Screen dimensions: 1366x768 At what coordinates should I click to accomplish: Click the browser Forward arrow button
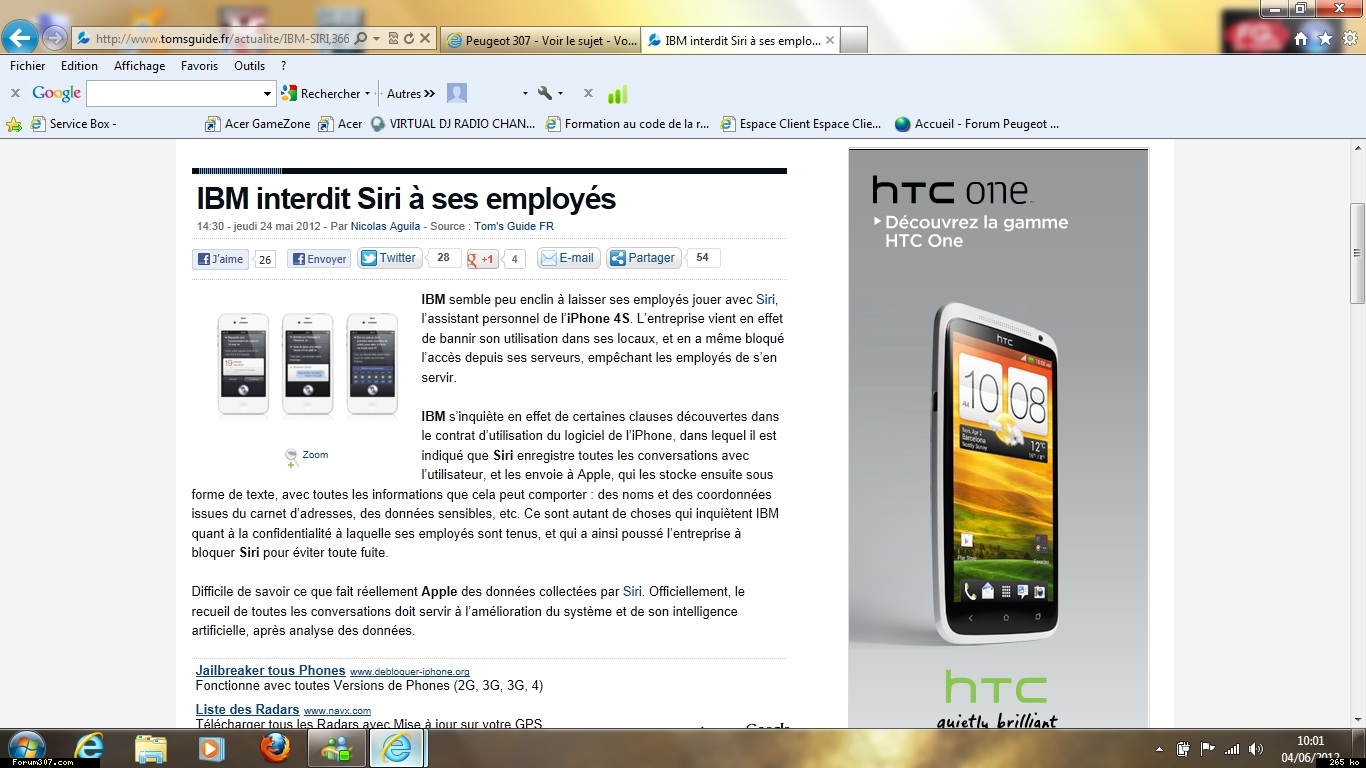click(54, 39)
